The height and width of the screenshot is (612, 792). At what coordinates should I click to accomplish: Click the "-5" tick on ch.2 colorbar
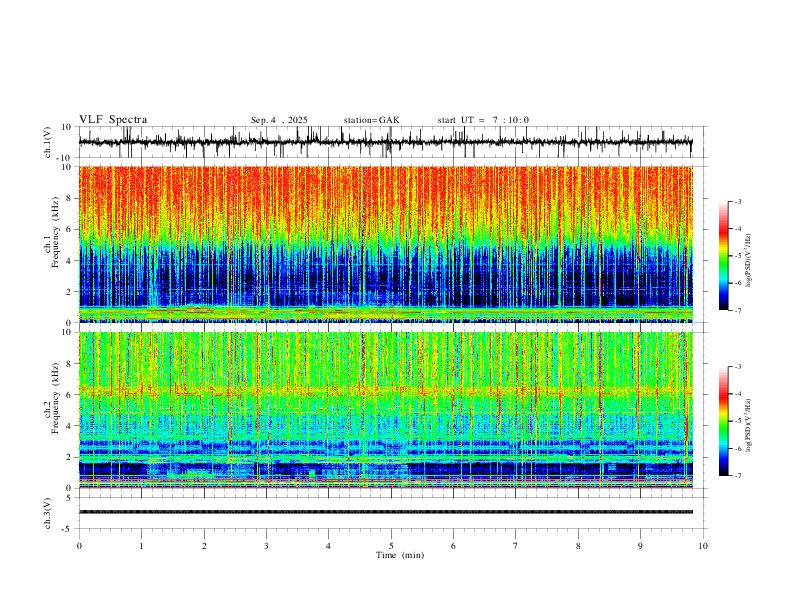738,421
